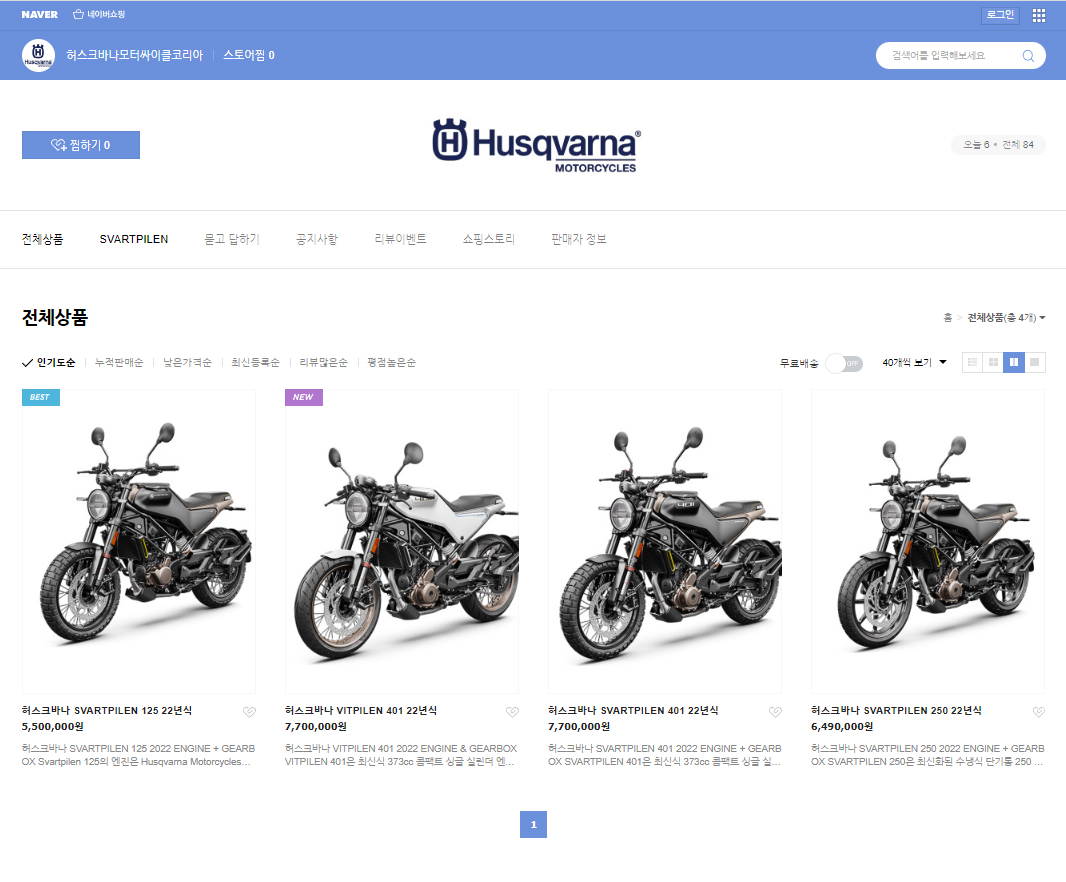Open the 네이버쇼핑 shopping bag link
Image resolution: width=1066 pixels, height=882 pixels.
(x=99, y=14)
